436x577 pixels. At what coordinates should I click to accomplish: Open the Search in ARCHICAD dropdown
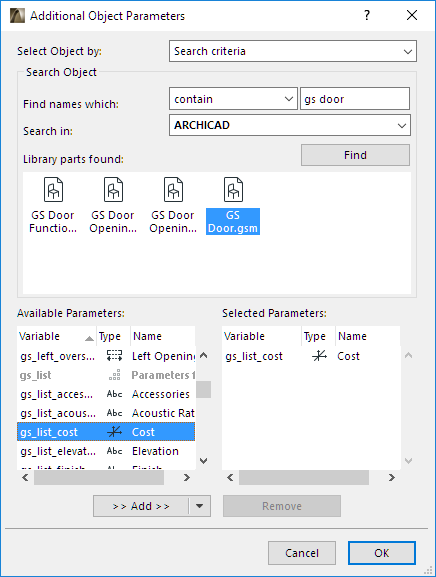290,125
